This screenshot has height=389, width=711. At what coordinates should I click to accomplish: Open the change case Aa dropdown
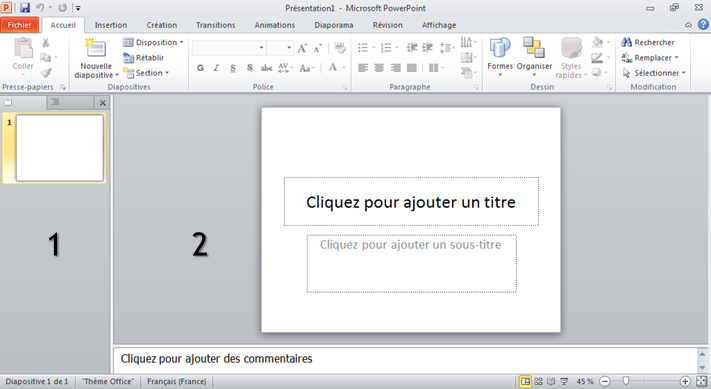[x=307, y=68]
